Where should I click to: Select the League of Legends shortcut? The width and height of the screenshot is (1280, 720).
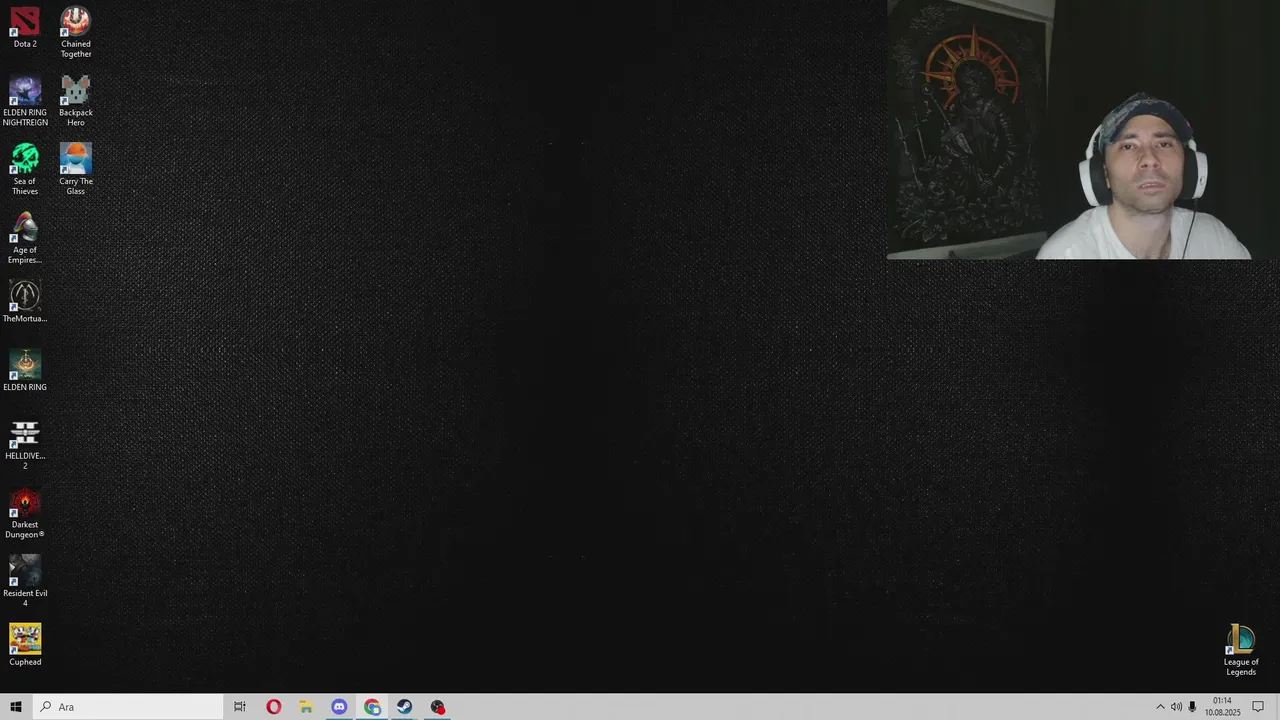pyautogui.click(x=1241, y=650)
